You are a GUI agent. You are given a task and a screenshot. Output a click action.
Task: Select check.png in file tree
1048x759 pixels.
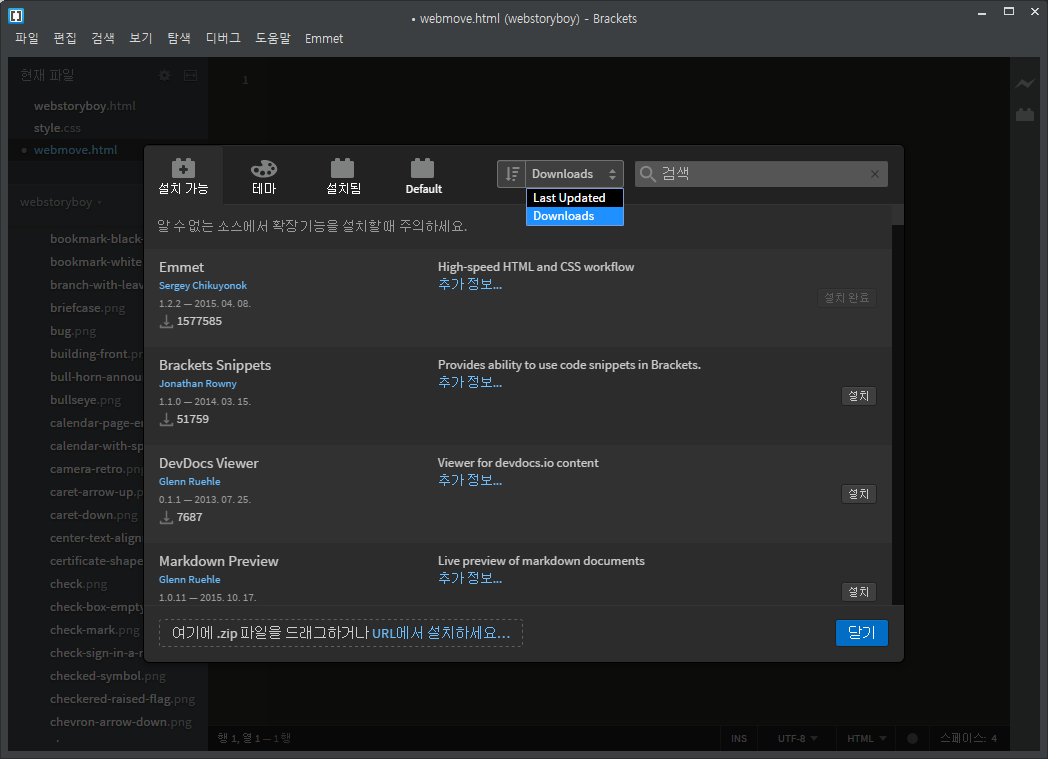[x=78, y=584]
